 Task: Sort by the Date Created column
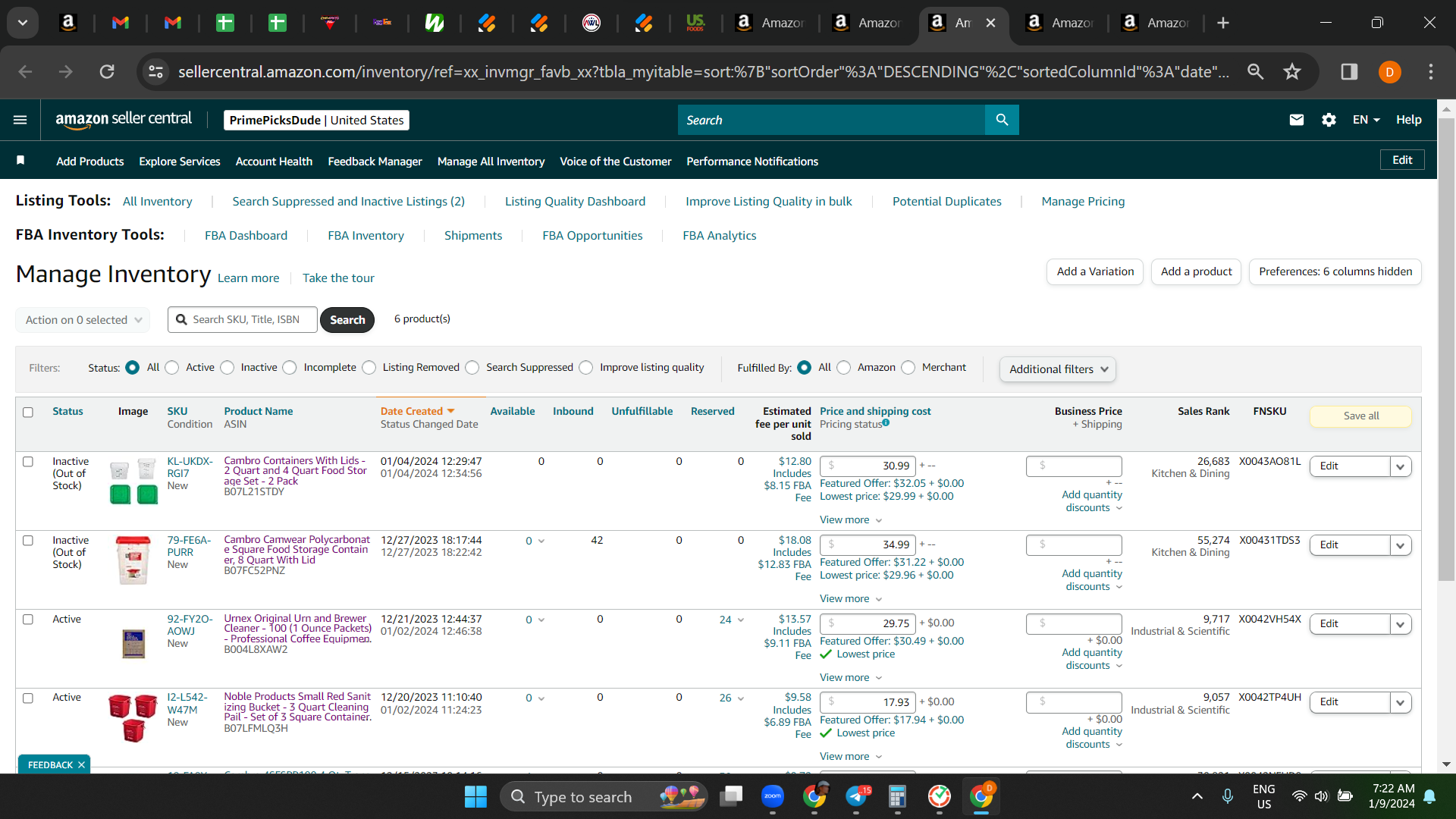pyautogui.click(x=417, y=412)
